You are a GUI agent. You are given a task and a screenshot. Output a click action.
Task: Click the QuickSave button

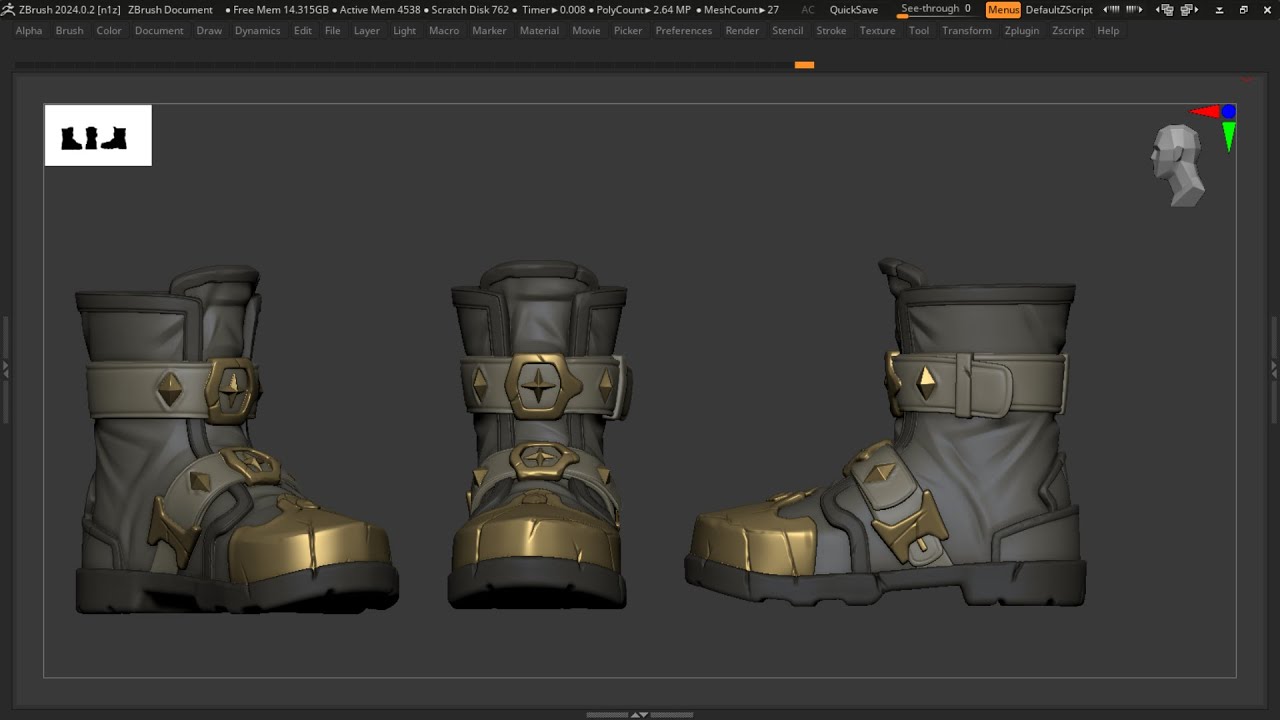pos(854,10)
